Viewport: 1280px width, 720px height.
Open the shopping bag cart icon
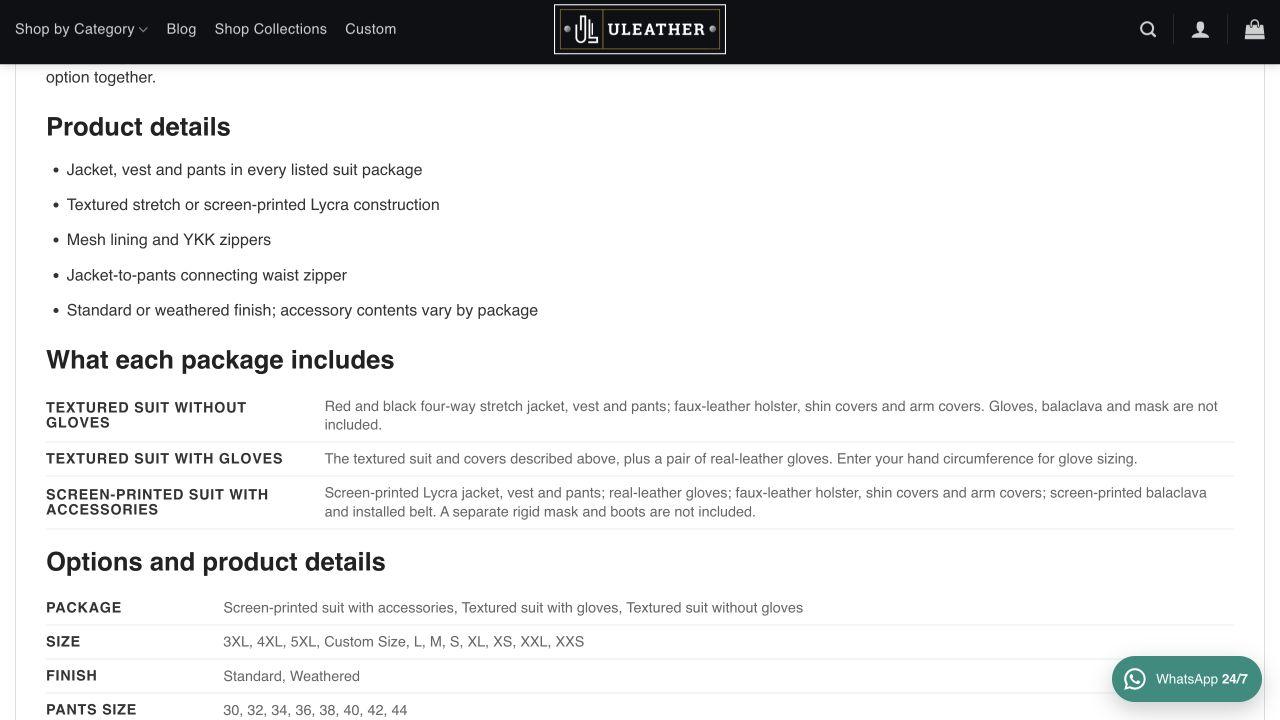[1254, 29]
